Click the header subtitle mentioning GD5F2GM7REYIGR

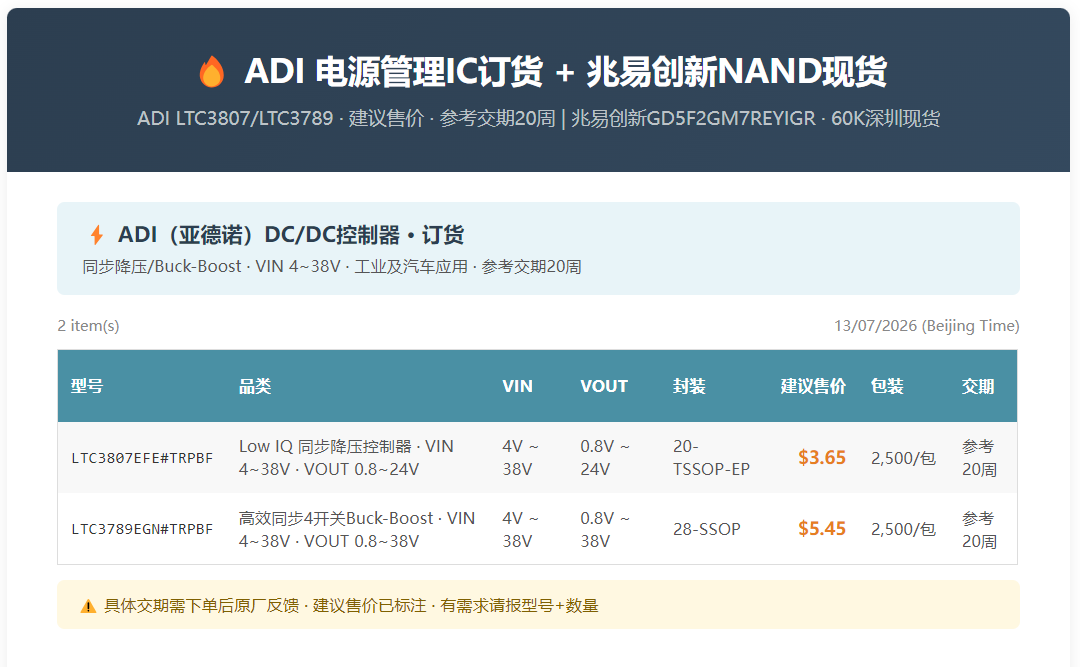click(539, 119)
